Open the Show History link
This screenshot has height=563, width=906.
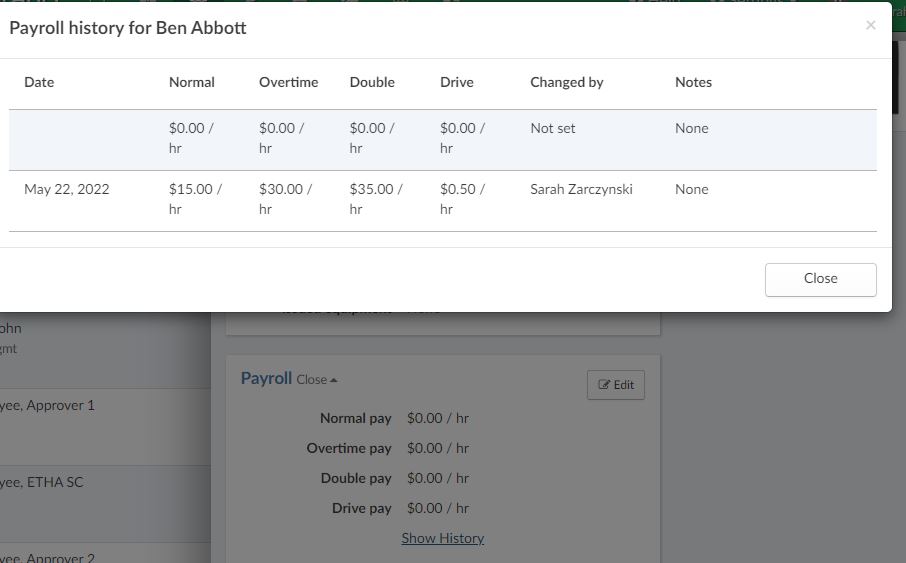442,538
